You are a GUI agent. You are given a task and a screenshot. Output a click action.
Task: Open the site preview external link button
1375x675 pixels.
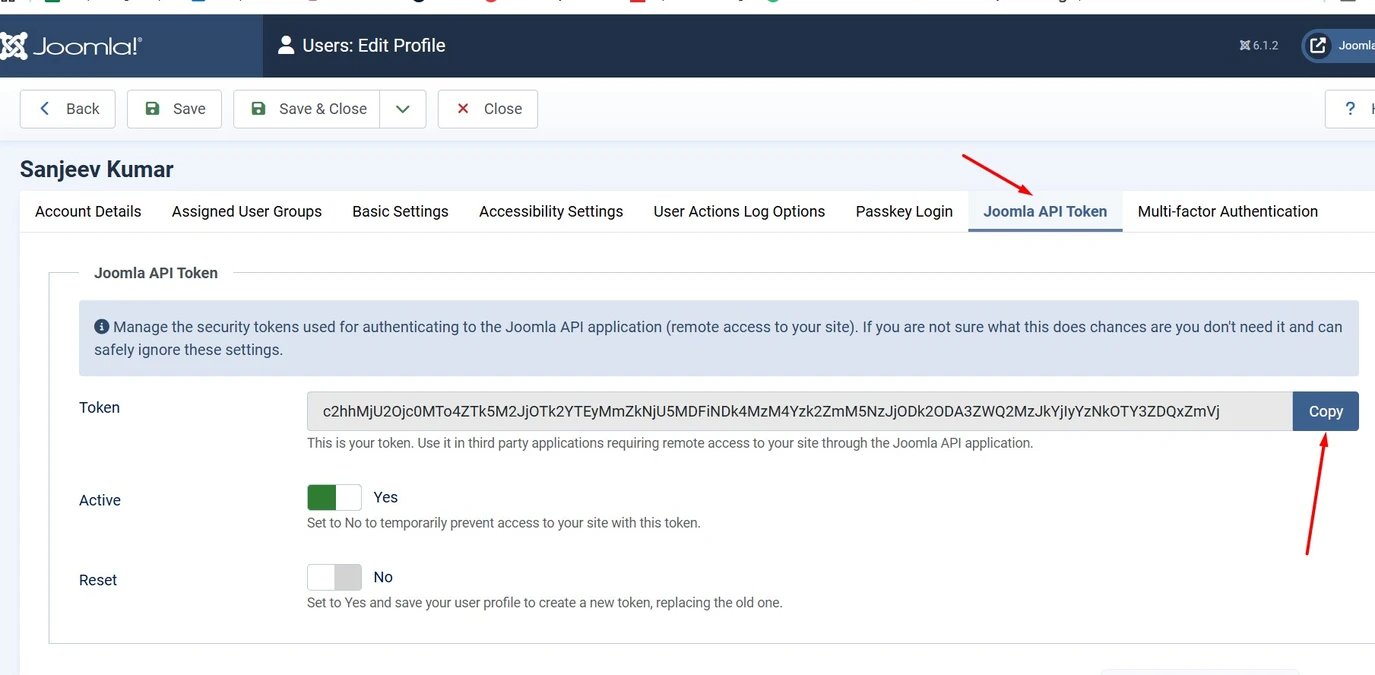click(x=1338, y=45)
